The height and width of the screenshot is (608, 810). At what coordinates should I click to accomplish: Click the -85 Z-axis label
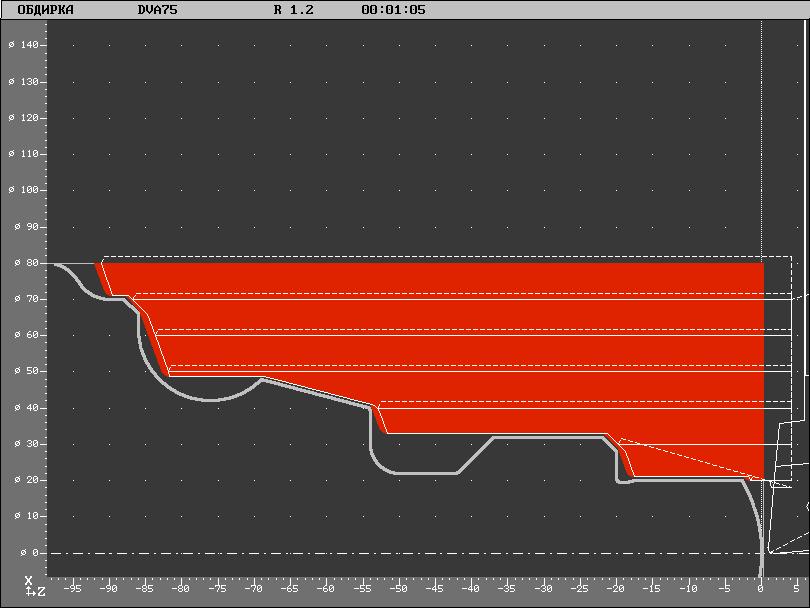point(145,588)
